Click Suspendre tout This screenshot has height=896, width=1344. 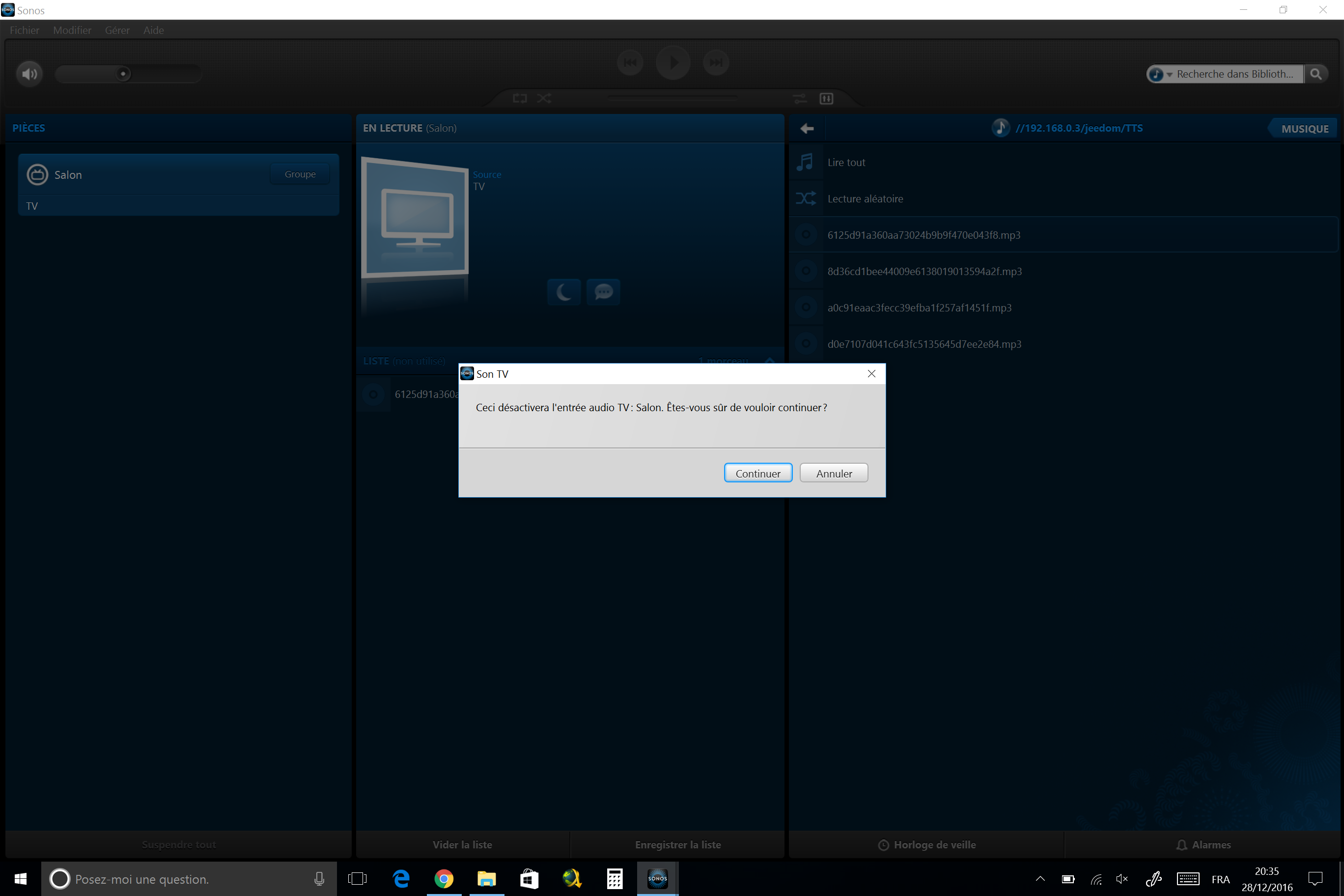tap(178, 844)
